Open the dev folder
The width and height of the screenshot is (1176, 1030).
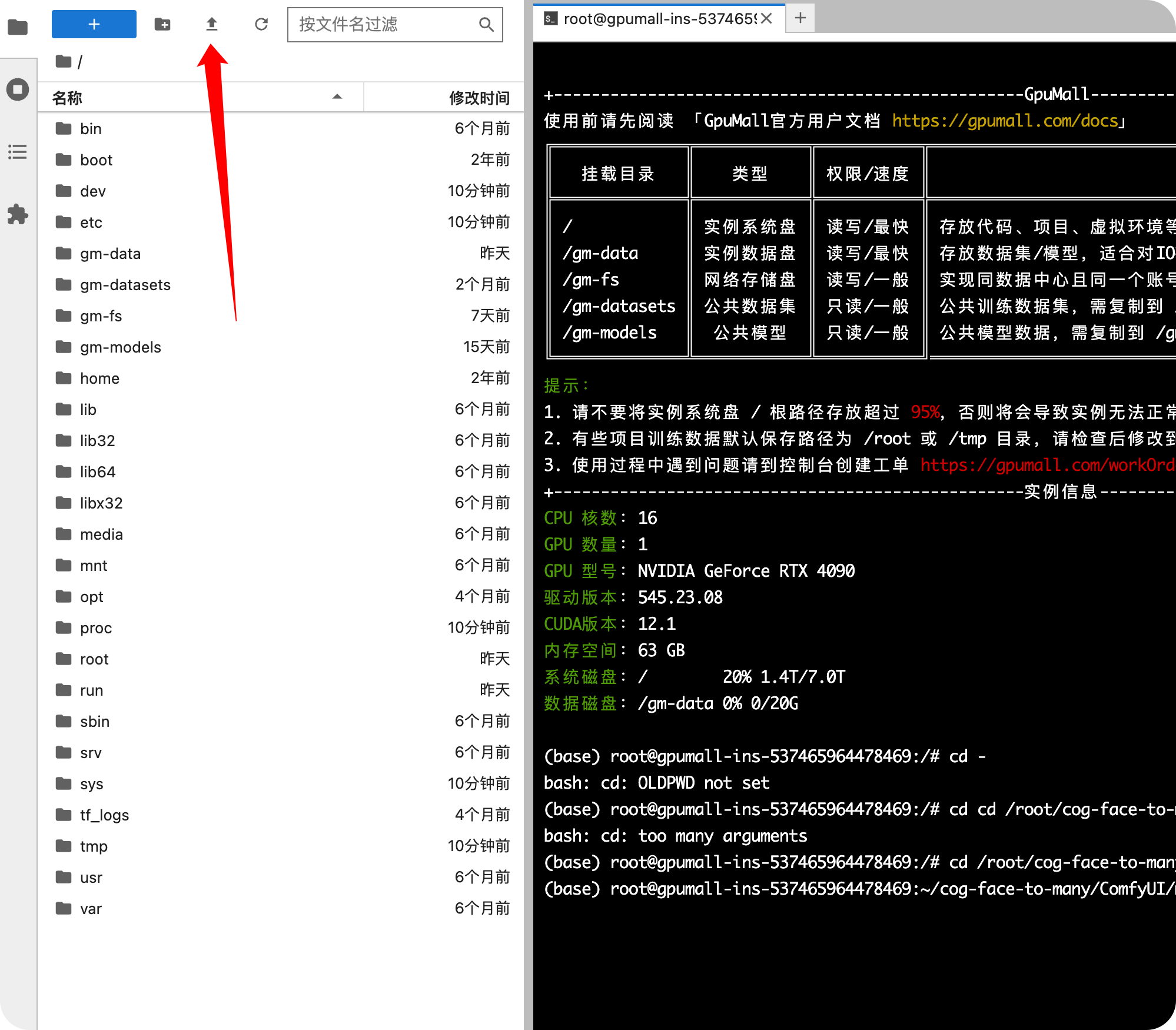281,191
